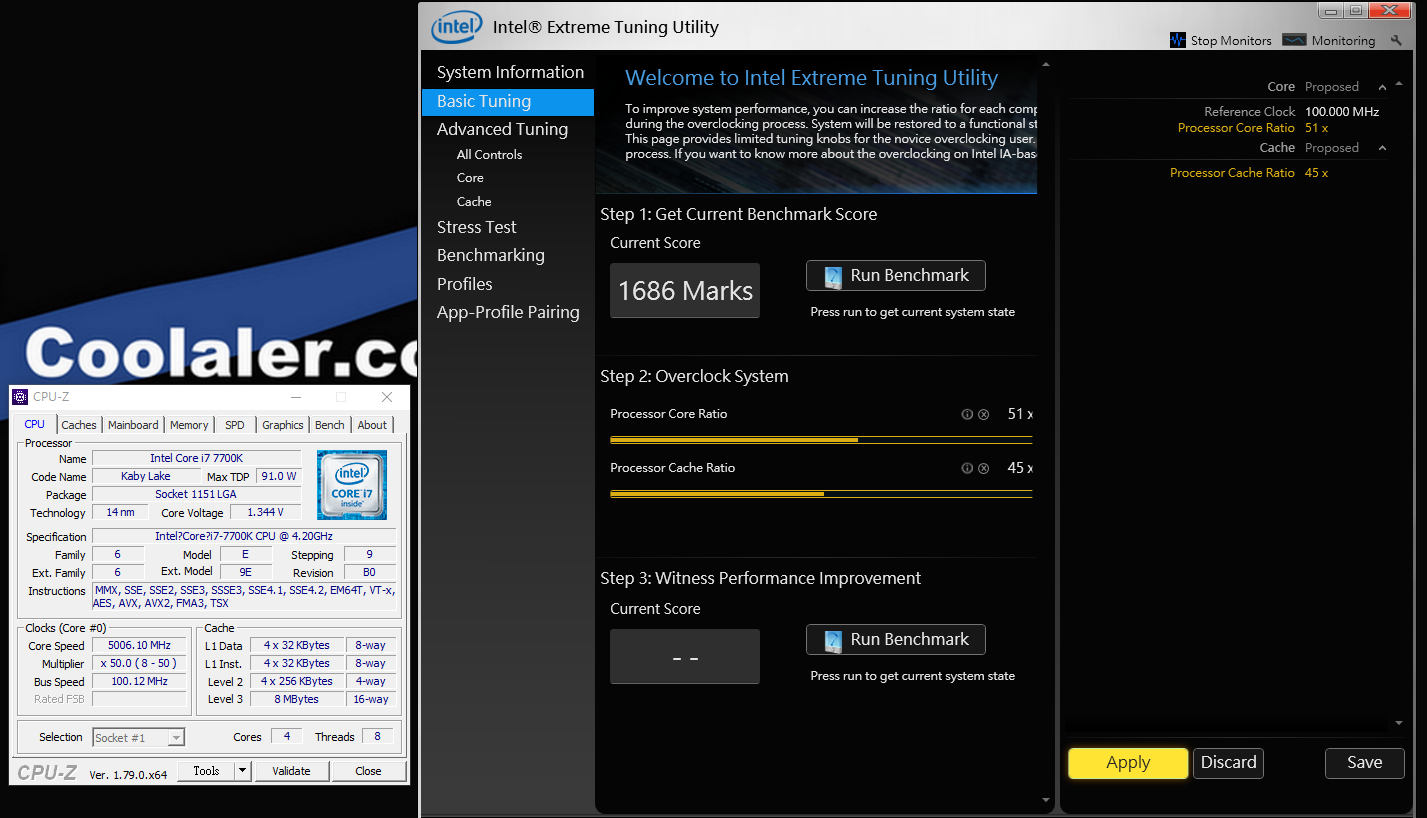Click Code Name Kaby Lake field

pyautogui.click(x=146, y=476)
